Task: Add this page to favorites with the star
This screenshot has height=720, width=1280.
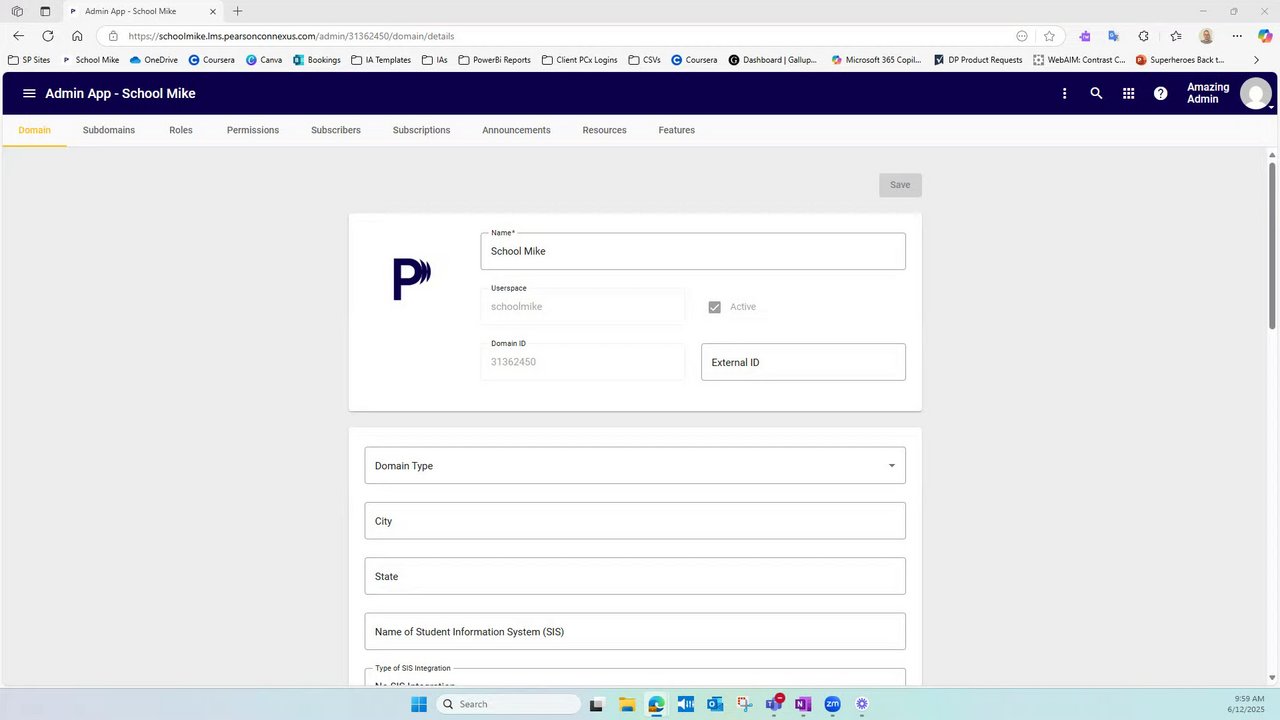Action: [x=1049, y=35]
